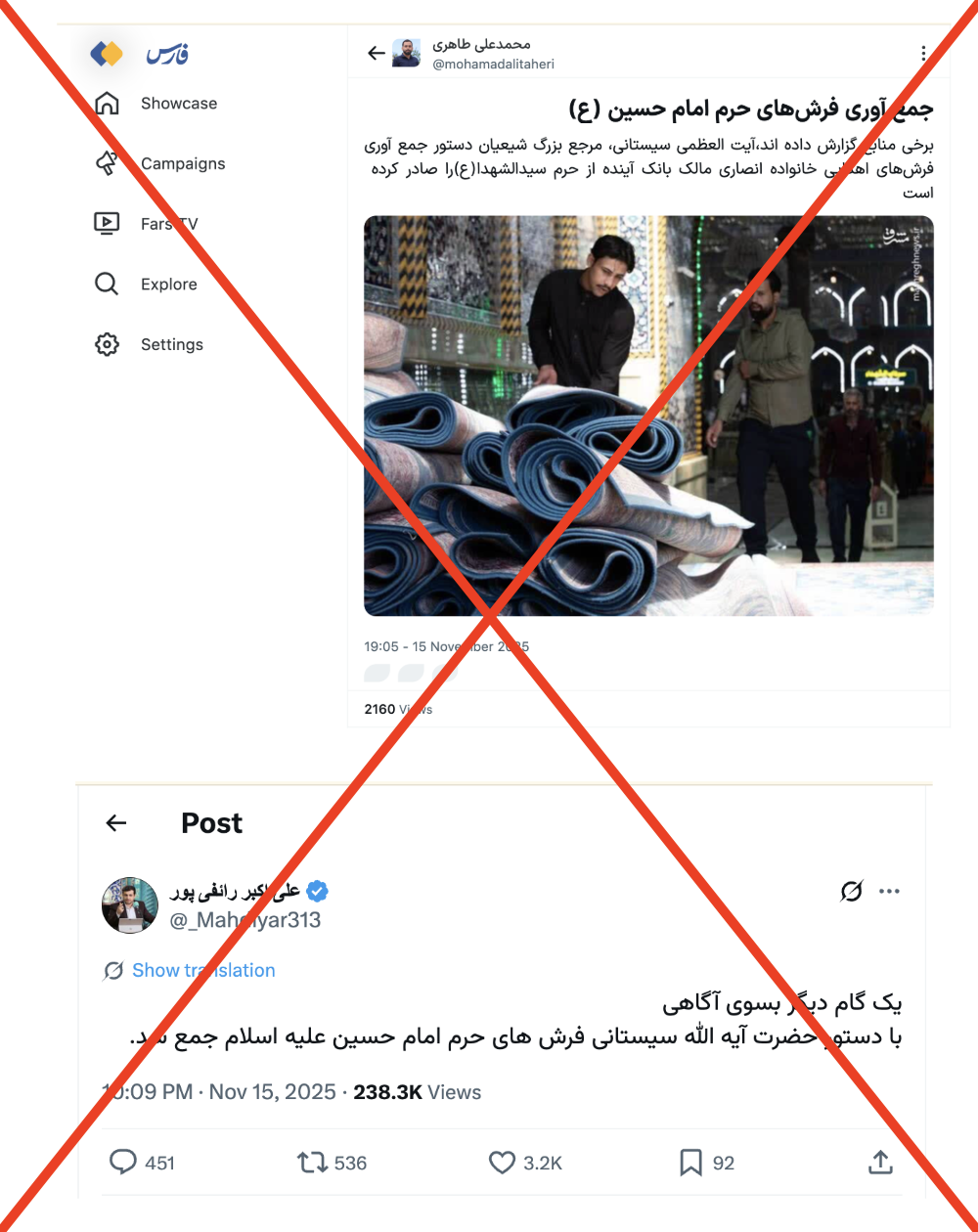The height and width of the screenshot is (1232, 978).
Task: Open the ellipsis menu on the tweet
Action: [x=889, y=891]
